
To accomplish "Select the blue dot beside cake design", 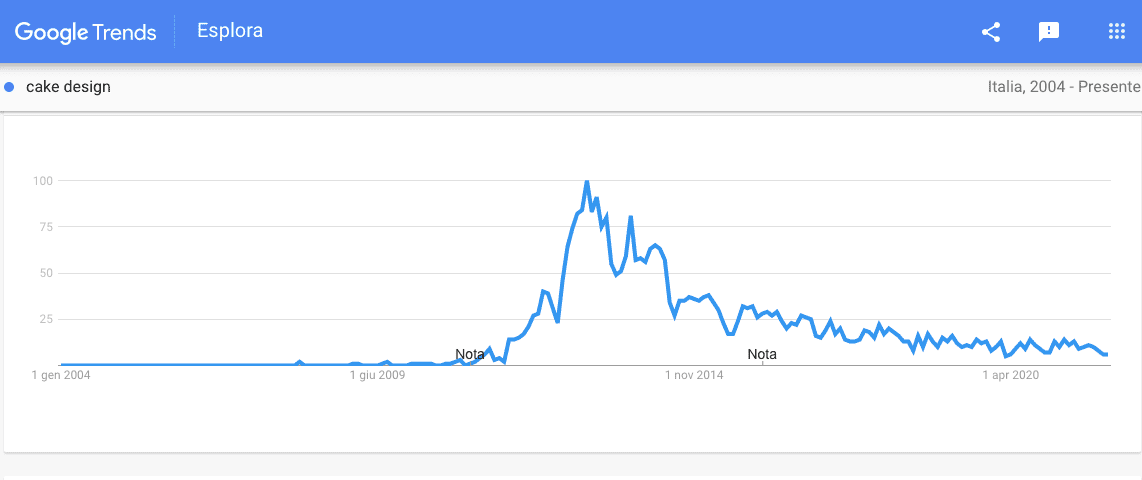I will [9, 87].
